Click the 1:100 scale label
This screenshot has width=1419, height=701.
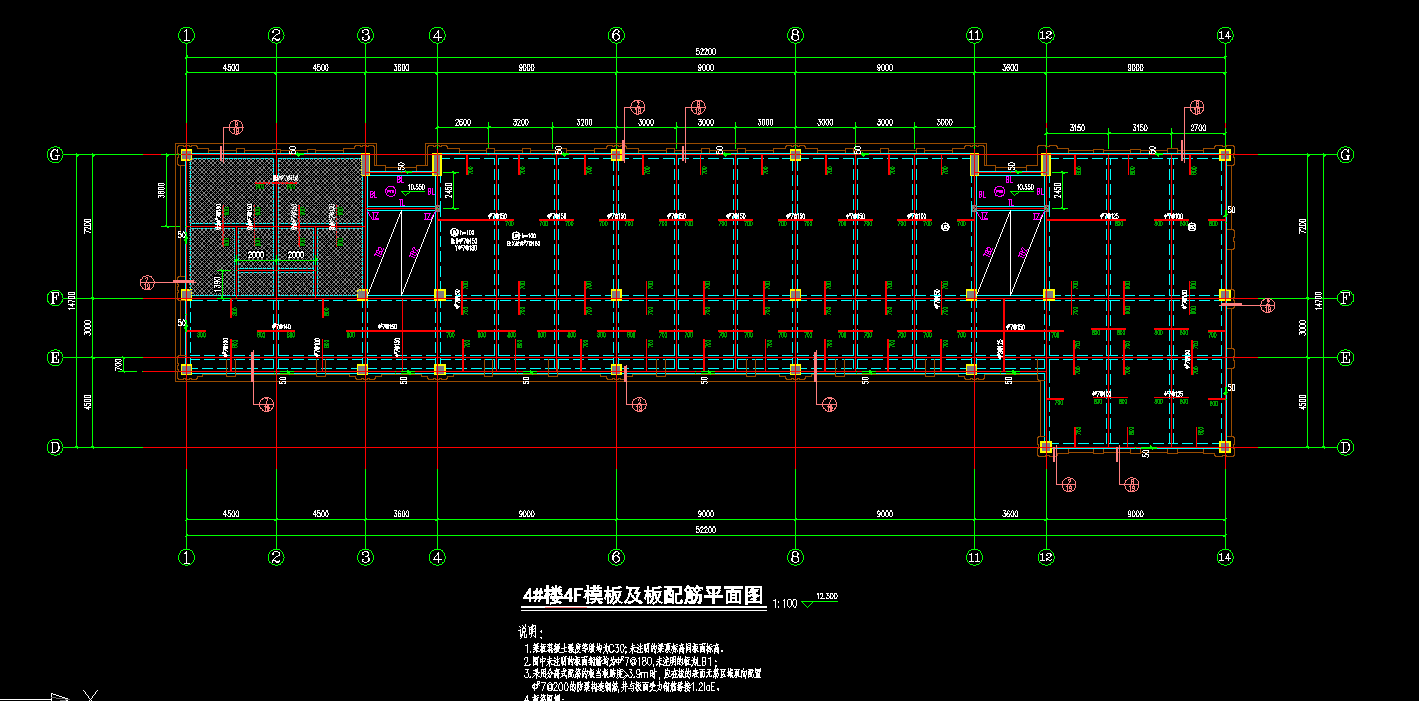tap(784, 604)
